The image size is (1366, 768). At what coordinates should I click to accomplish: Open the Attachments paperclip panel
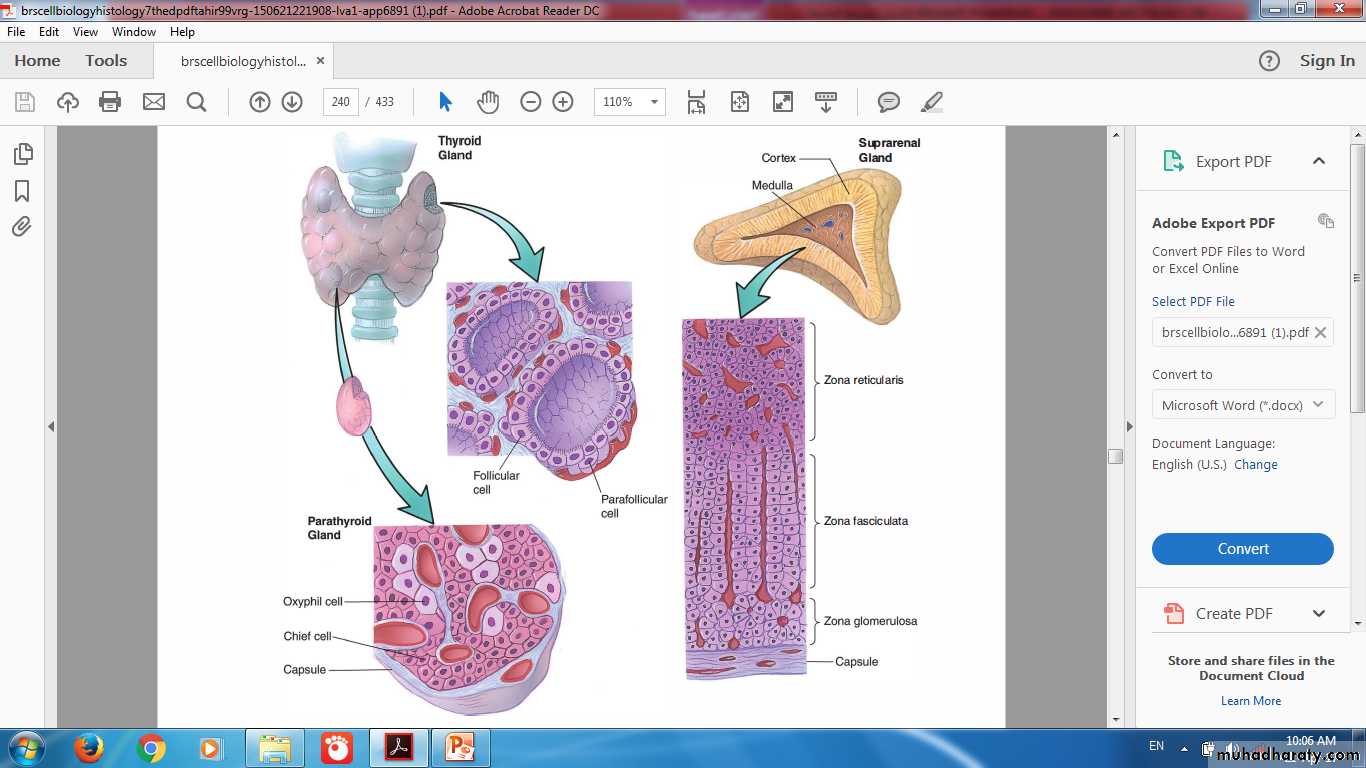22,227
